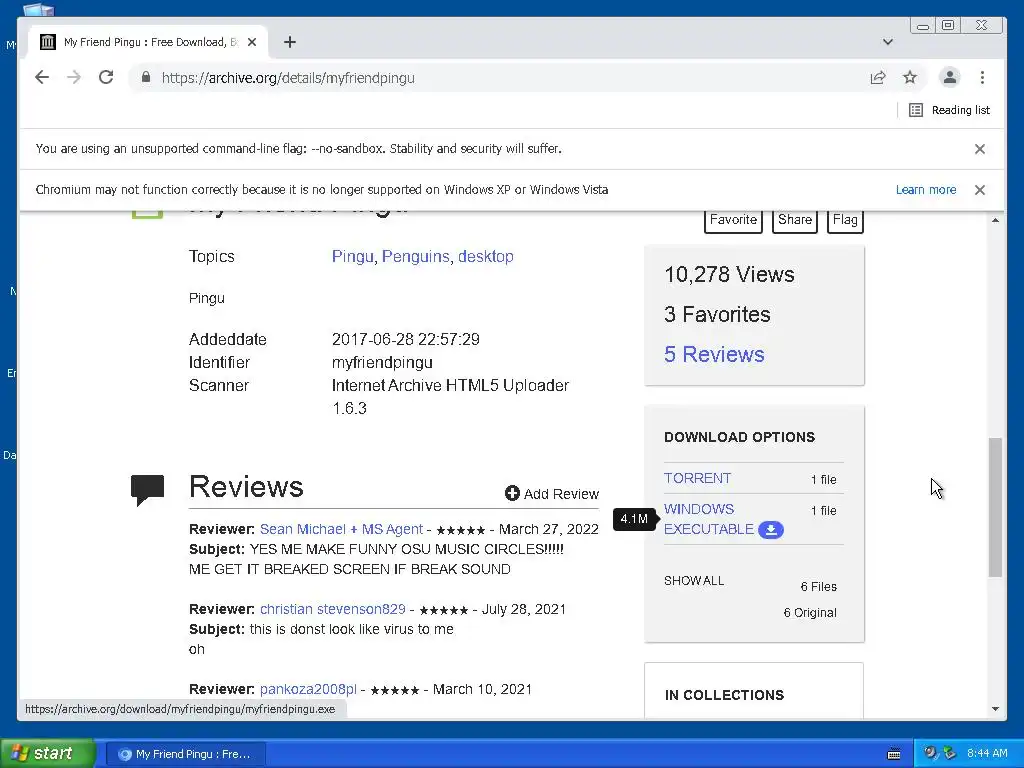This screenshot has height=768, width=1024.
Task: Restore the Chromium window size
Action: [x=948, y=25]
